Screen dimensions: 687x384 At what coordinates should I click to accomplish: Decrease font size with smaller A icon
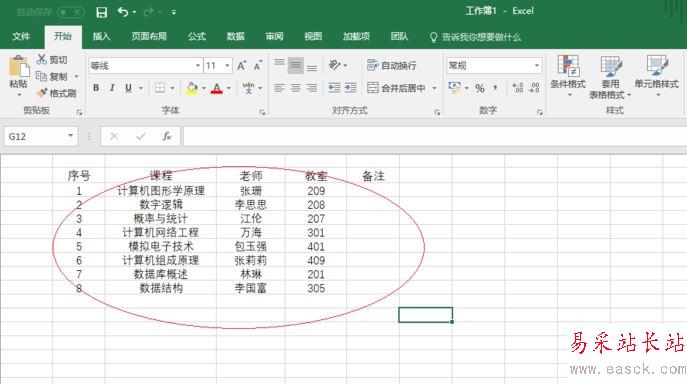point(258,66)
